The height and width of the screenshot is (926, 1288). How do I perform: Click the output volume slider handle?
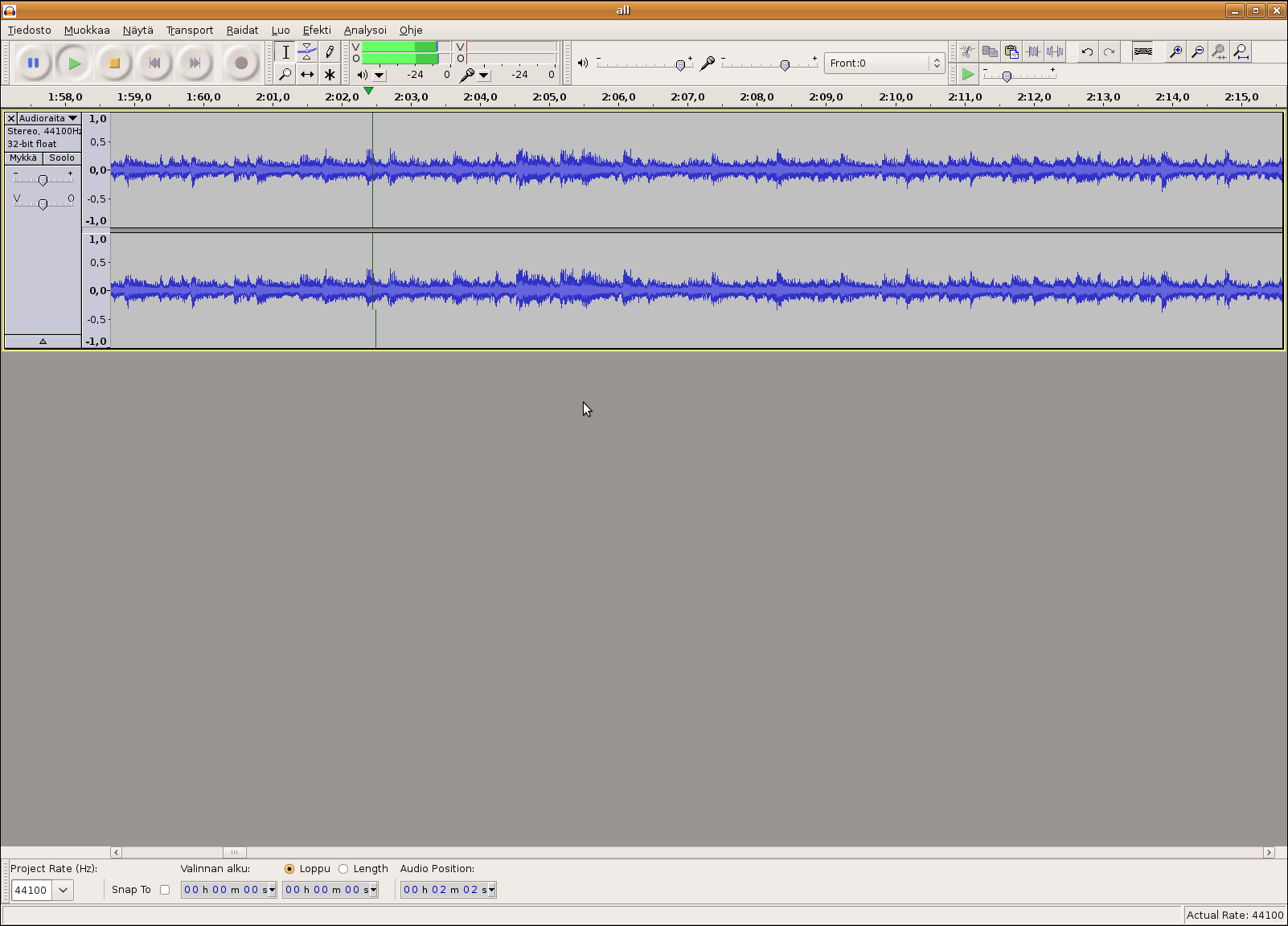point(680,65)
